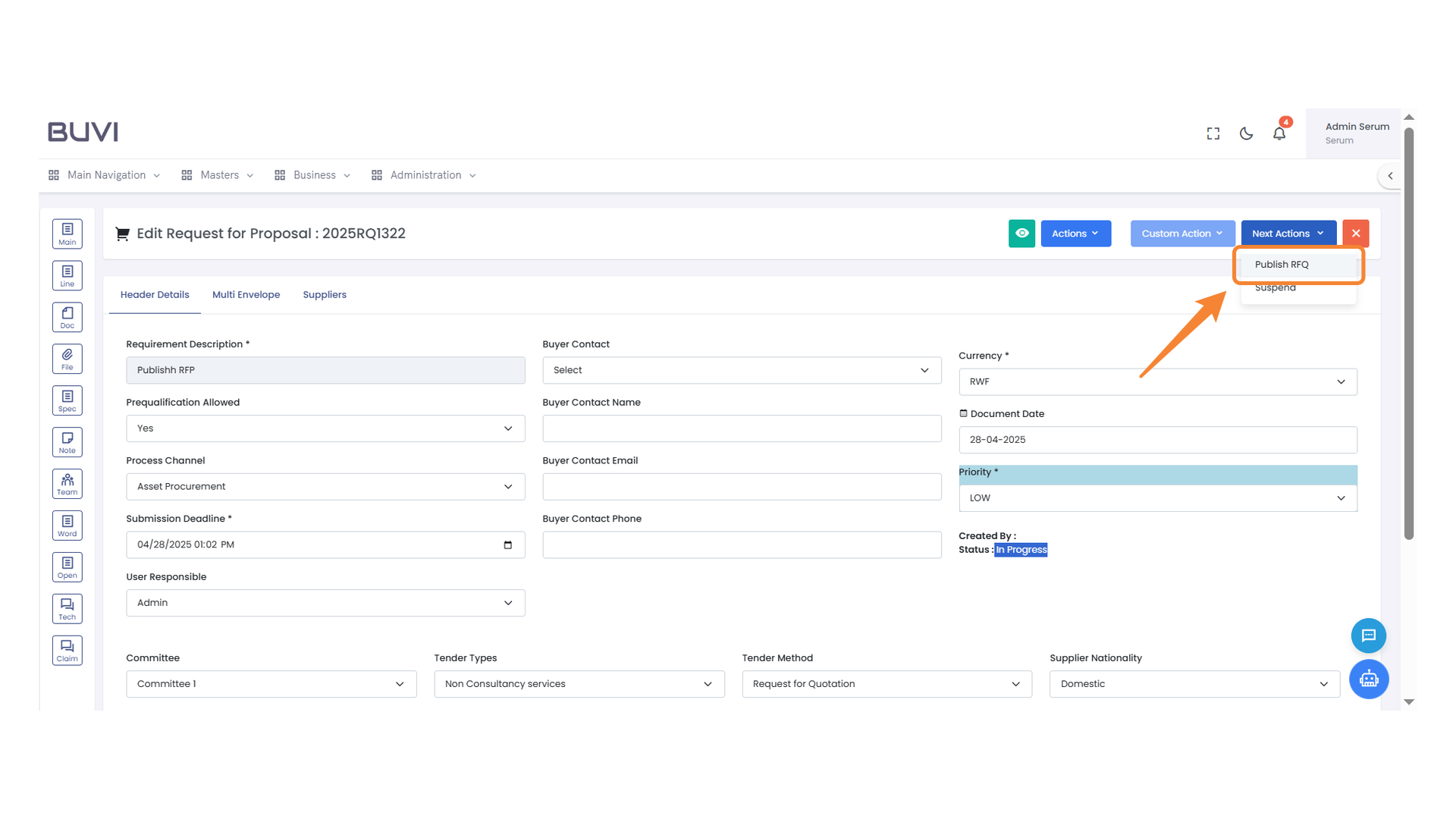Select the Team icon in the sidebar
The image size is (1456, 819).
(67, 483)
